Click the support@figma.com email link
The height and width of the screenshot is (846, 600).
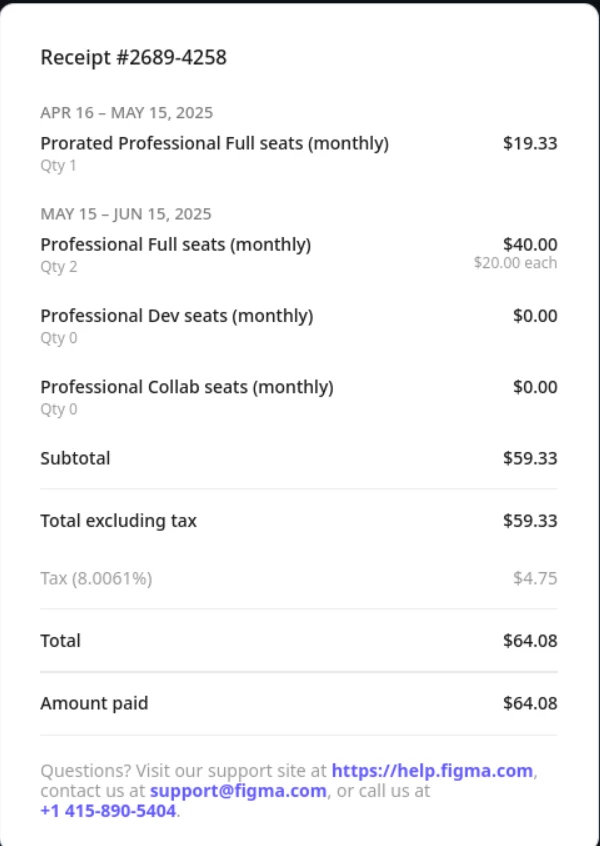click(238, 791)
